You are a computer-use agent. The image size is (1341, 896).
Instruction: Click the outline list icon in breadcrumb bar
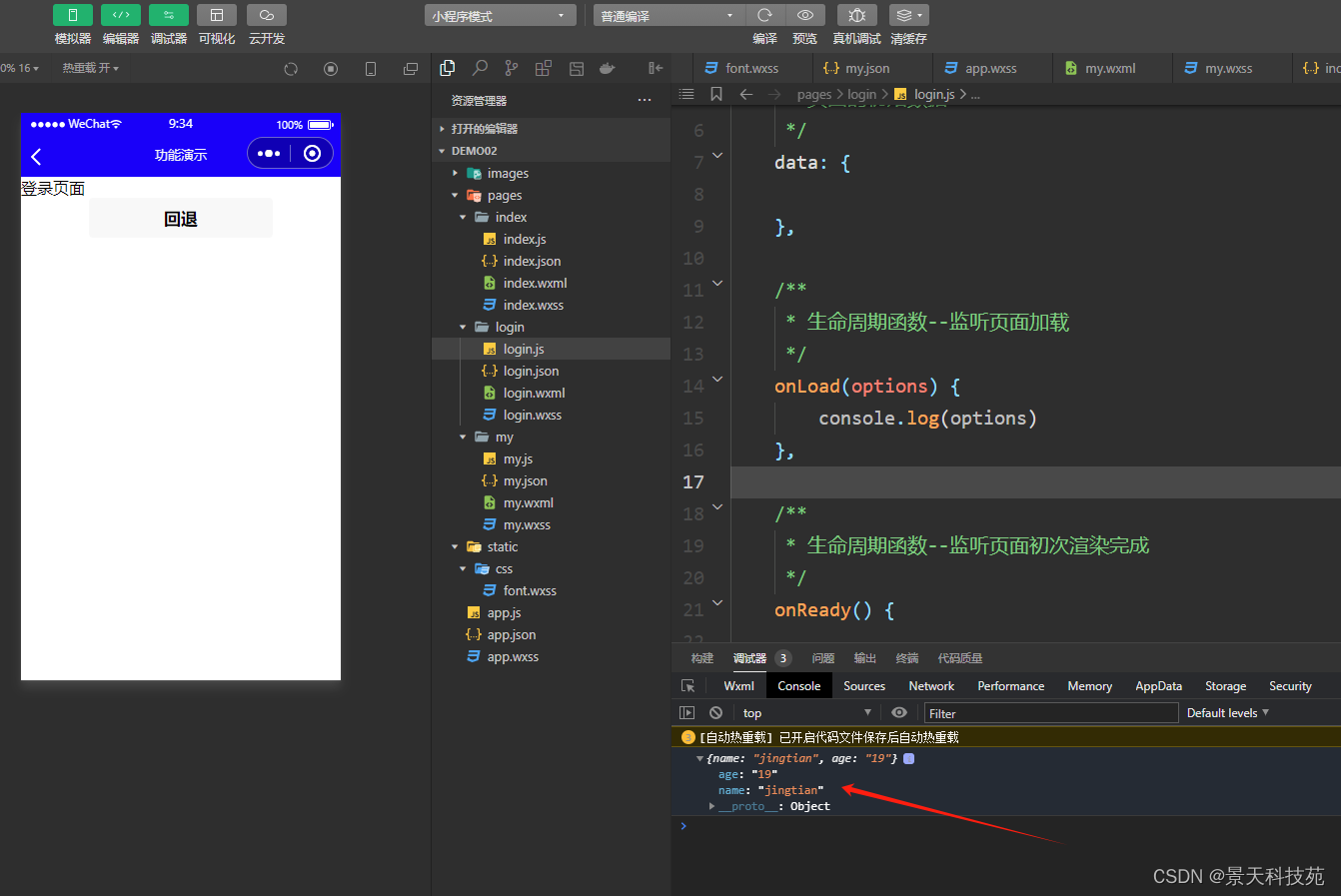(686, 94)
